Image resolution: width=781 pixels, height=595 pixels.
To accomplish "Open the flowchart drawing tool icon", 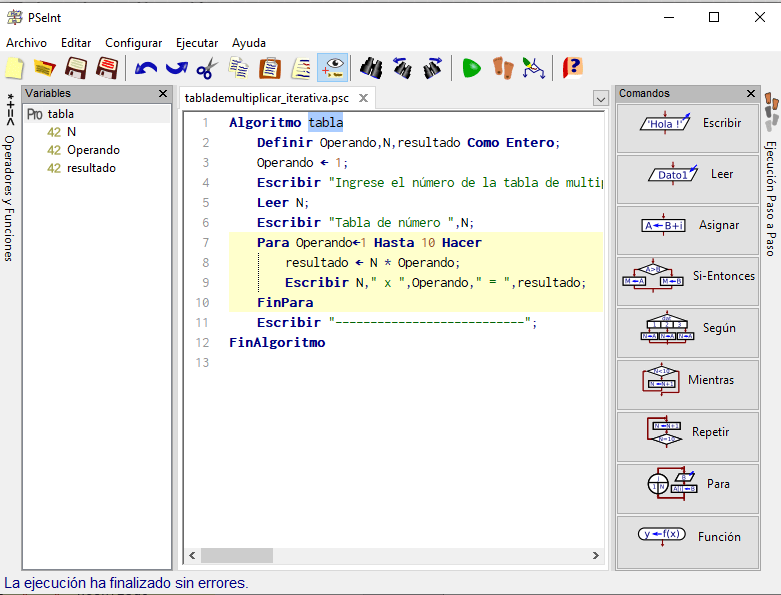I will coord(533,68).
